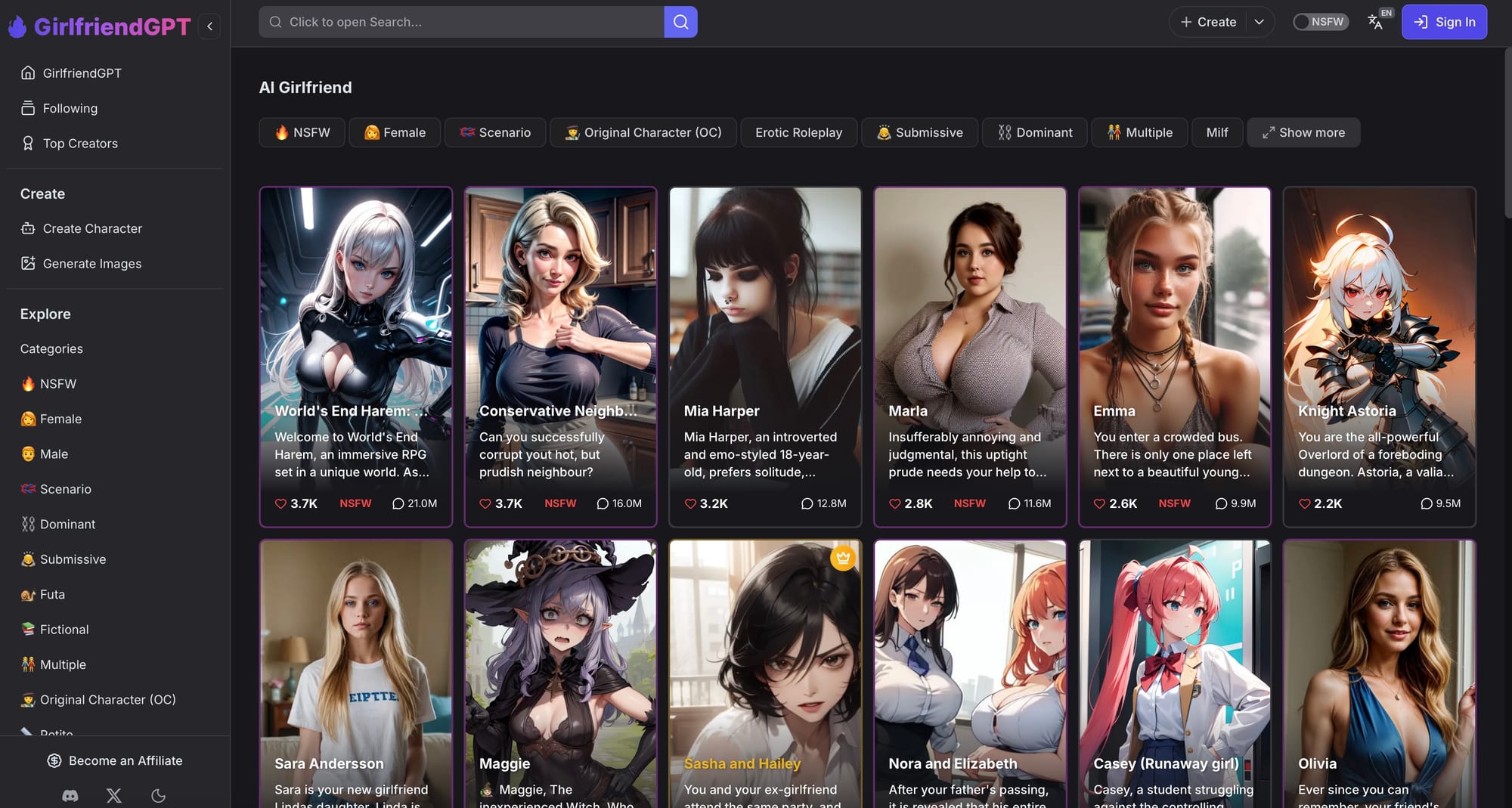Open the language translation selector
The height and width of the screenshot is (808, 1512).
tap(1376, 22)
